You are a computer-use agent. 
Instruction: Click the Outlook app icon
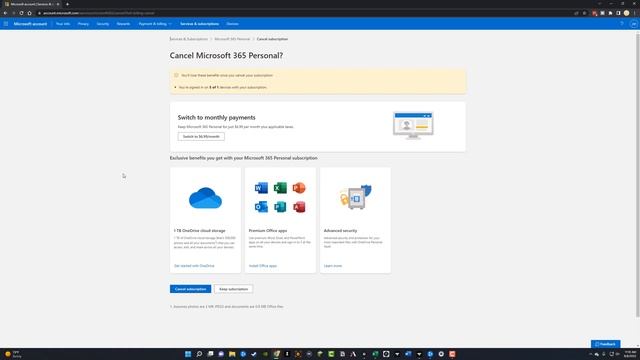[x=261, y=207]
